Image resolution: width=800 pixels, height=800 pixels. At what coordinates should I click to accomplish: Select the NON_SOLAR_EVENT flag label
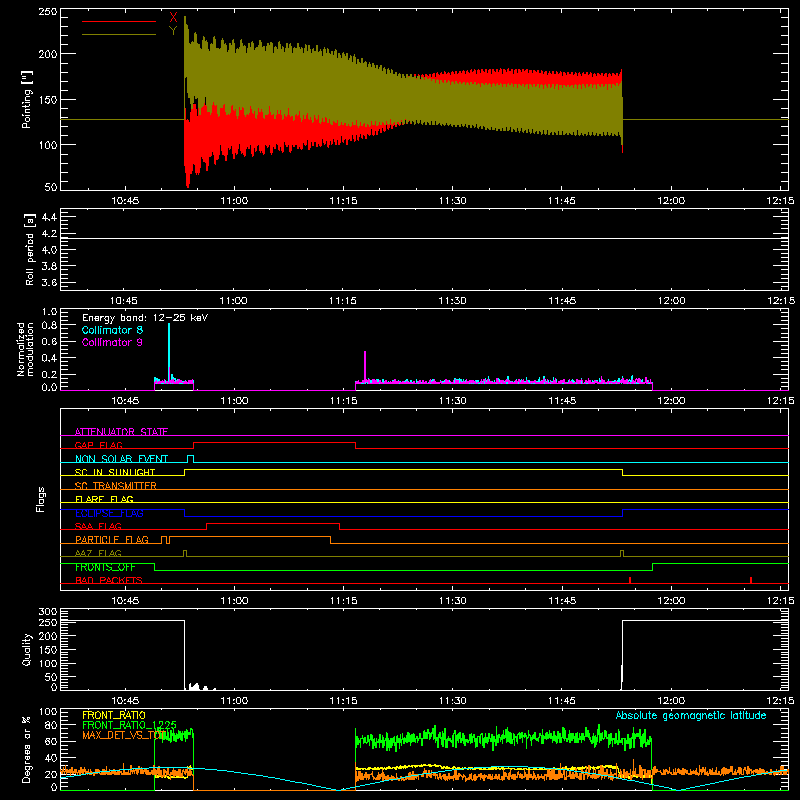coord(121,459)
